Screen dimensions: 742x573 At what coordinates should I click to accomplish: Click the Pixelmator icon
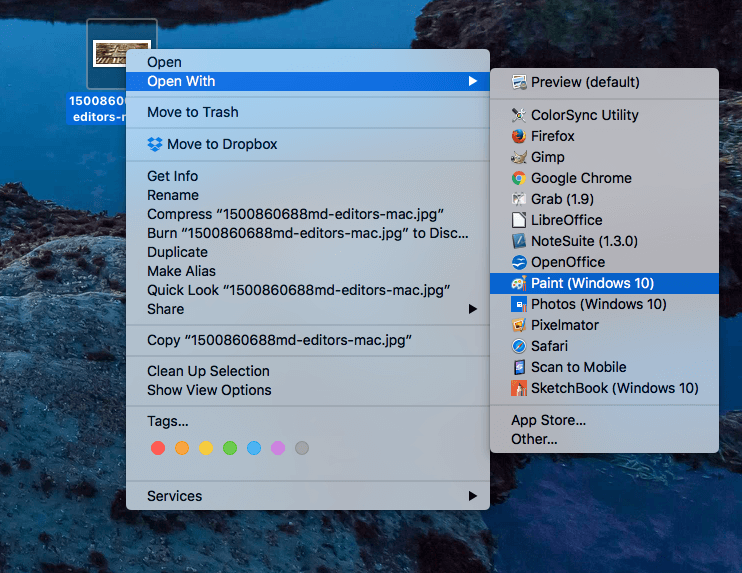pos(519,325)
